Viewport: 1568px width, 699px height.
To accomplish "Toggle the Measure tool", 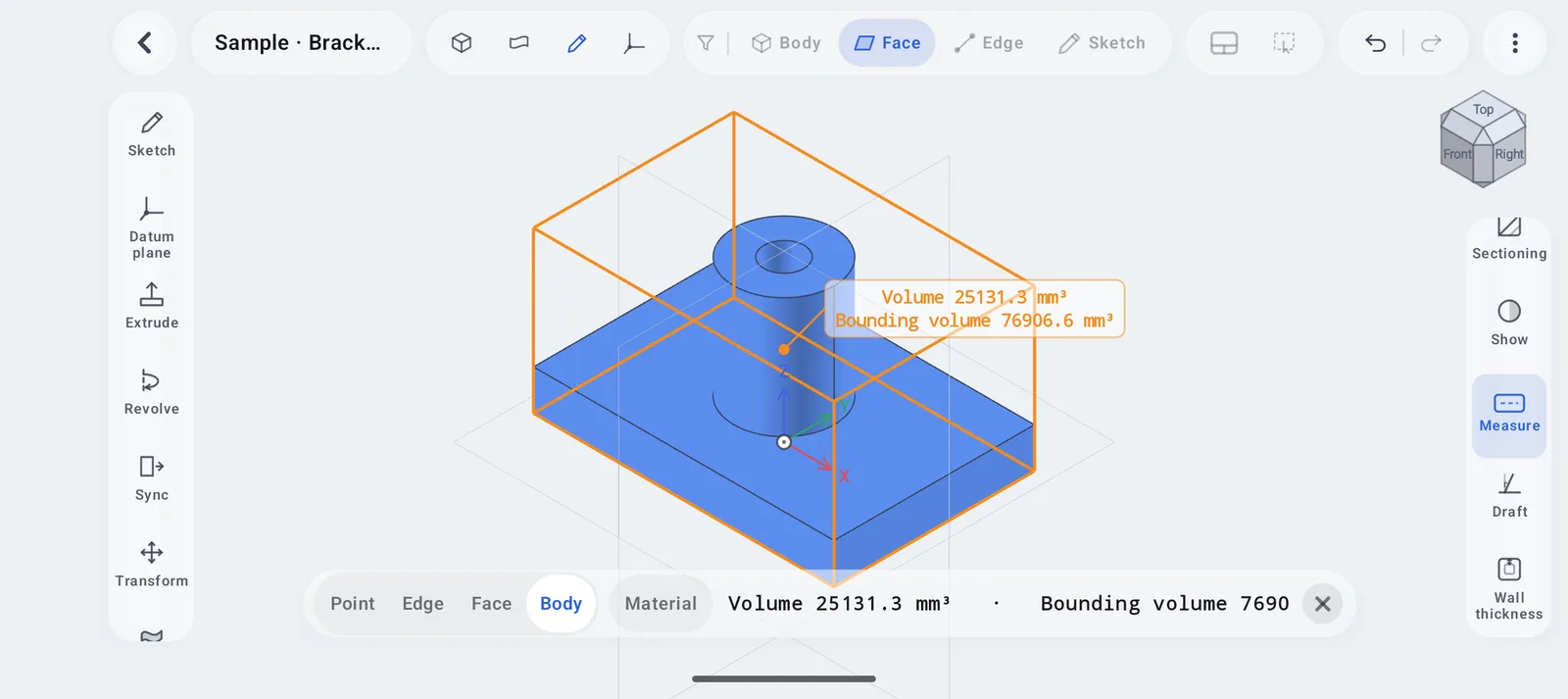I will point(1509,415).
